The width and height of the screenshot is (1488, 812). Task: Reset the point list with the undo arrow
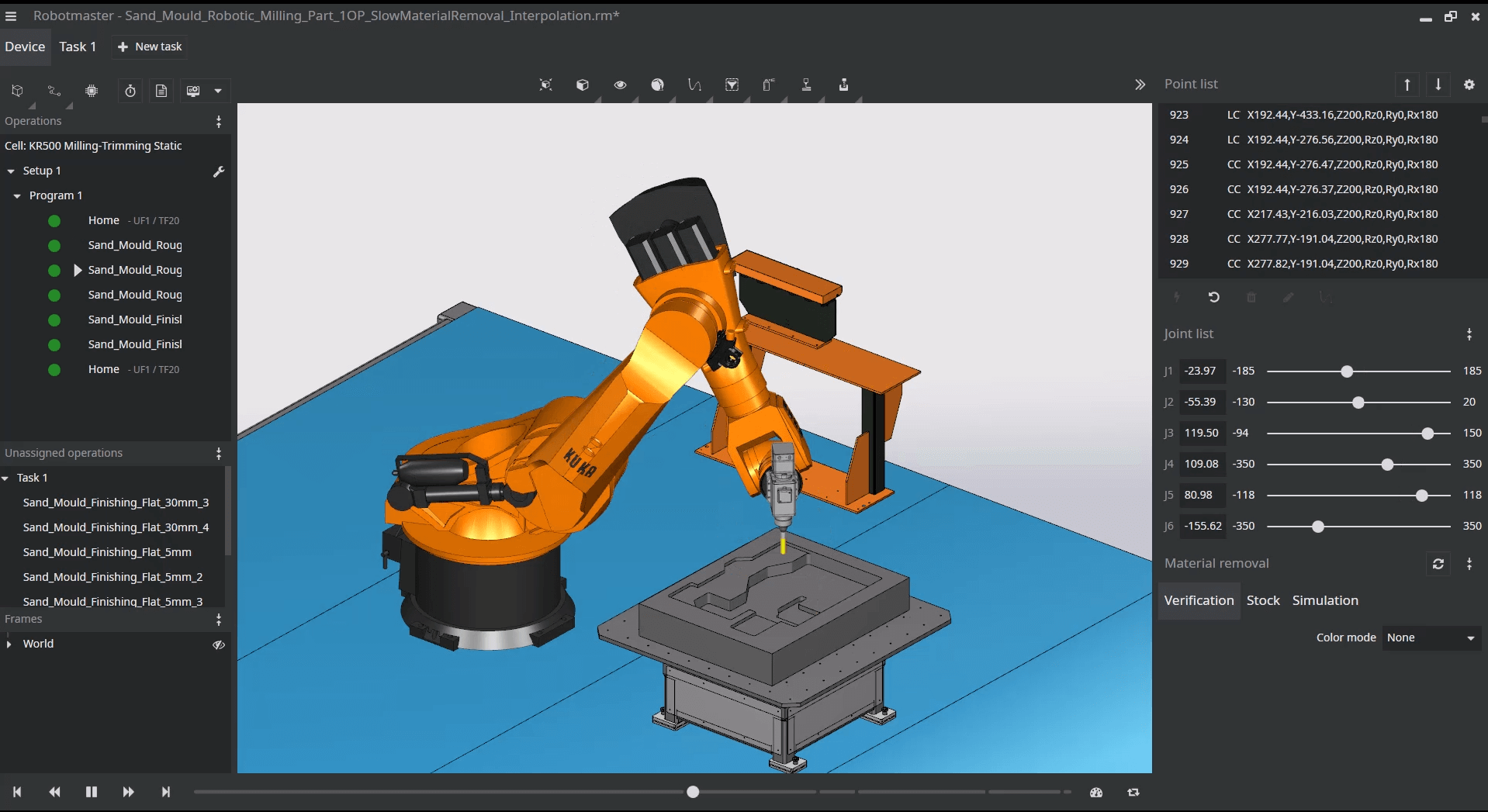pyautogui.click(x=1214, y=297)
